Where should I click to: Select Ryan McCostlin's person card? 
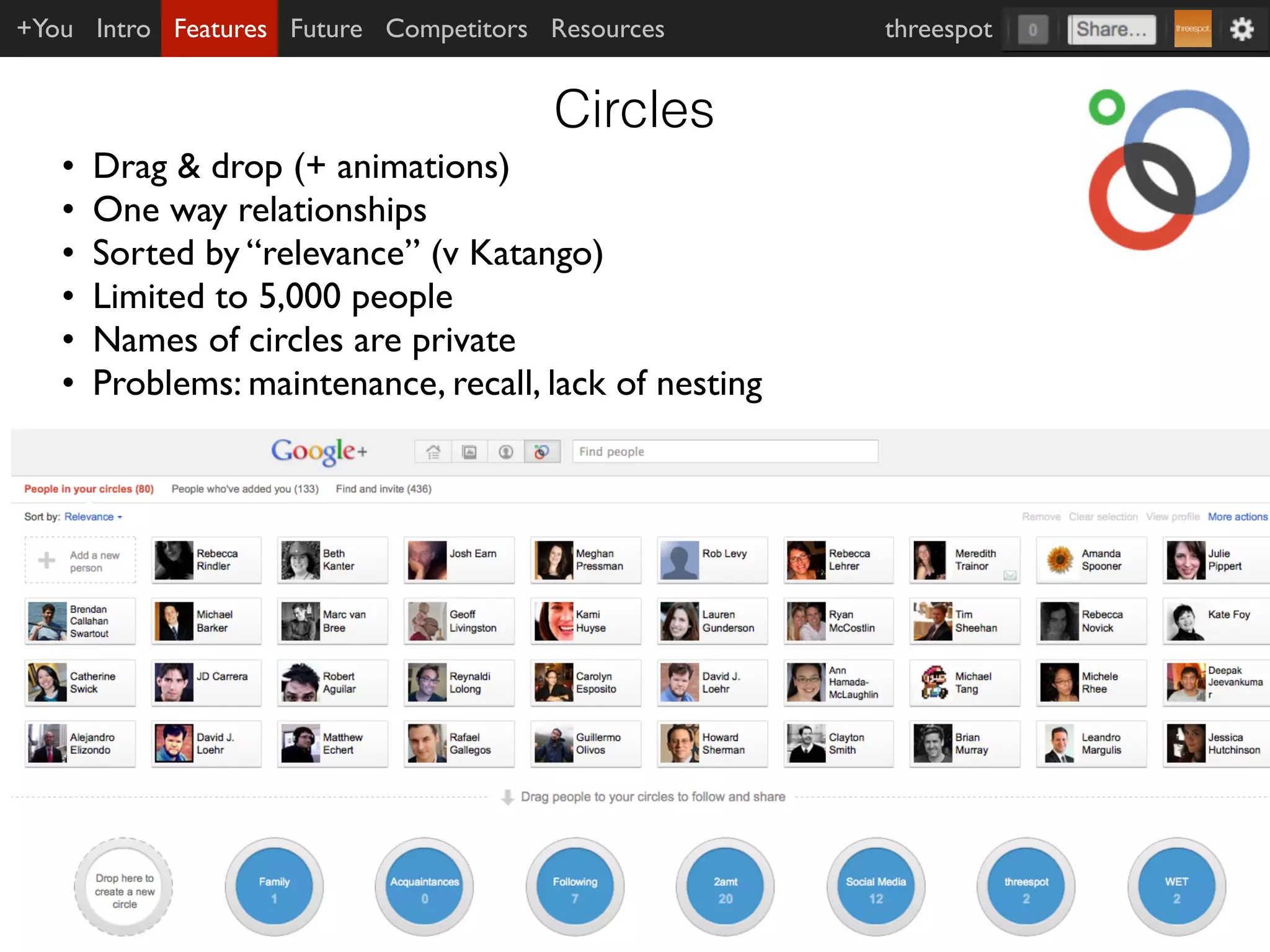(x=839, y=621)
